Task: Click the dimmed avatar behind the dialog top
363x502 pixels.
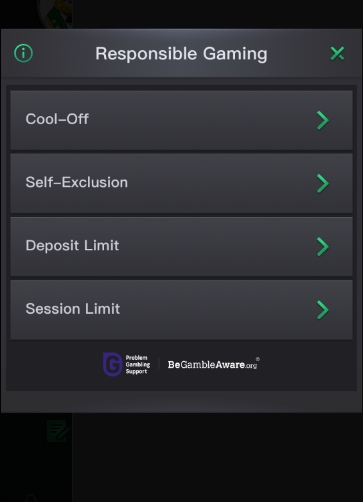Action: [55, 14]
